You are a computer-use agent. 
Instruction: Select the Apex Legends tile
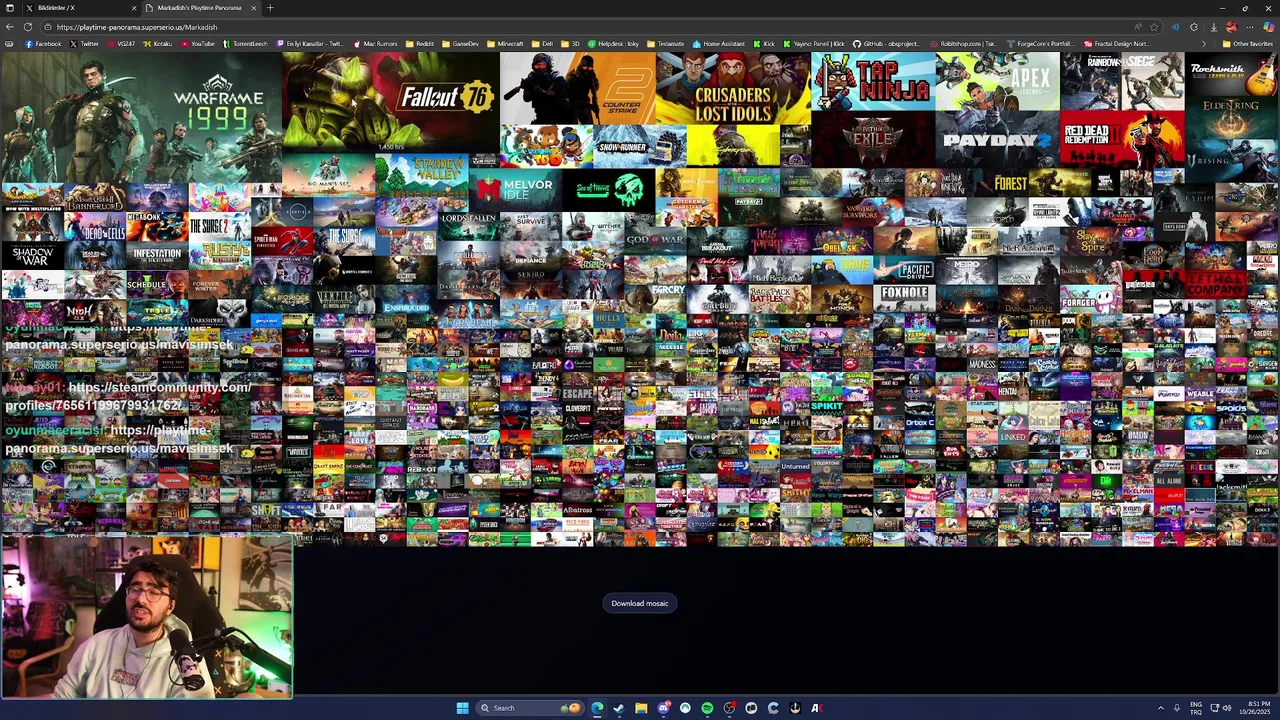tap(997, 82)
